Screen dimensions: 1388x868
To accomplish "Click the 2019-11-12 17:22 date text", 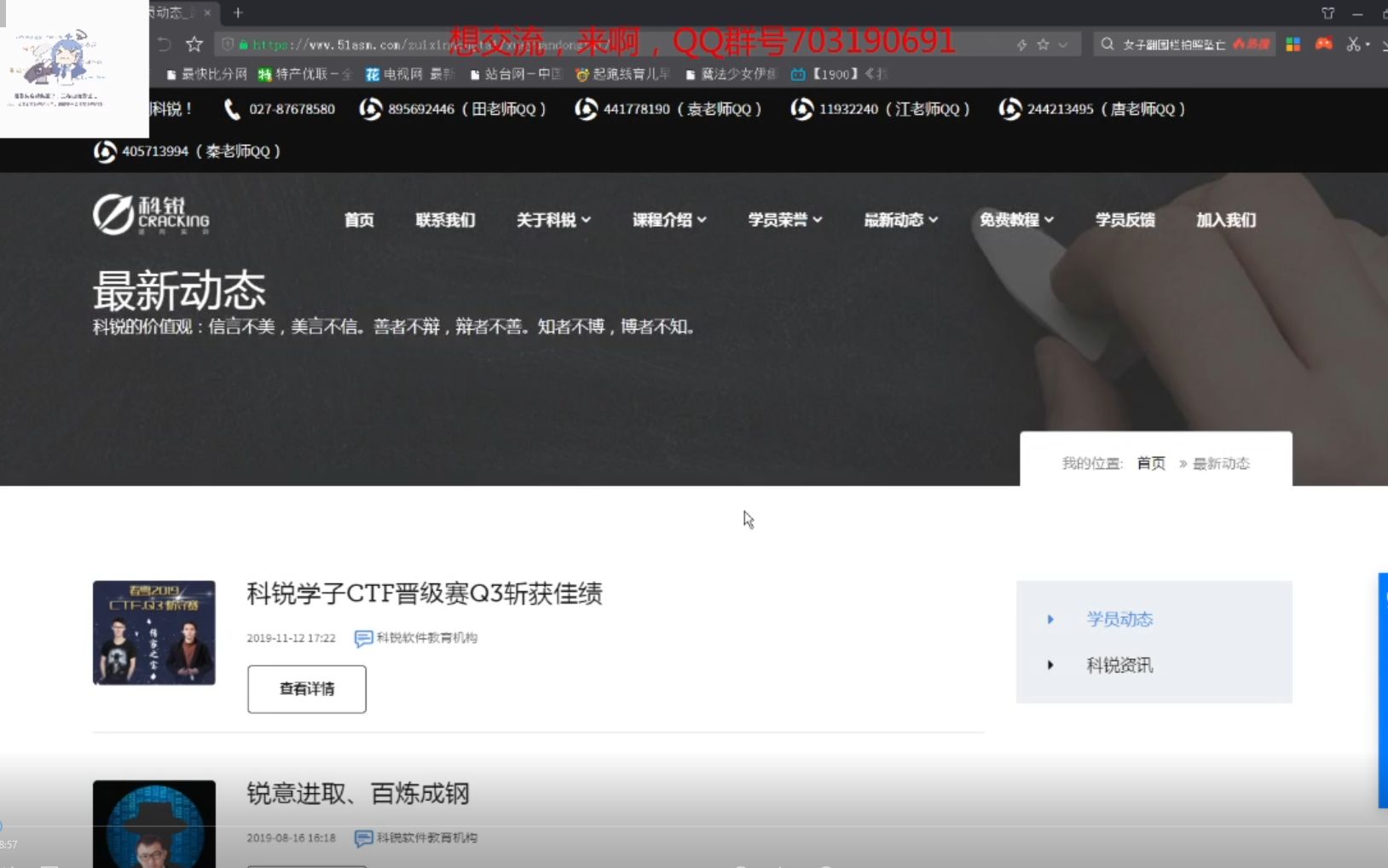I will coord(291,638).
